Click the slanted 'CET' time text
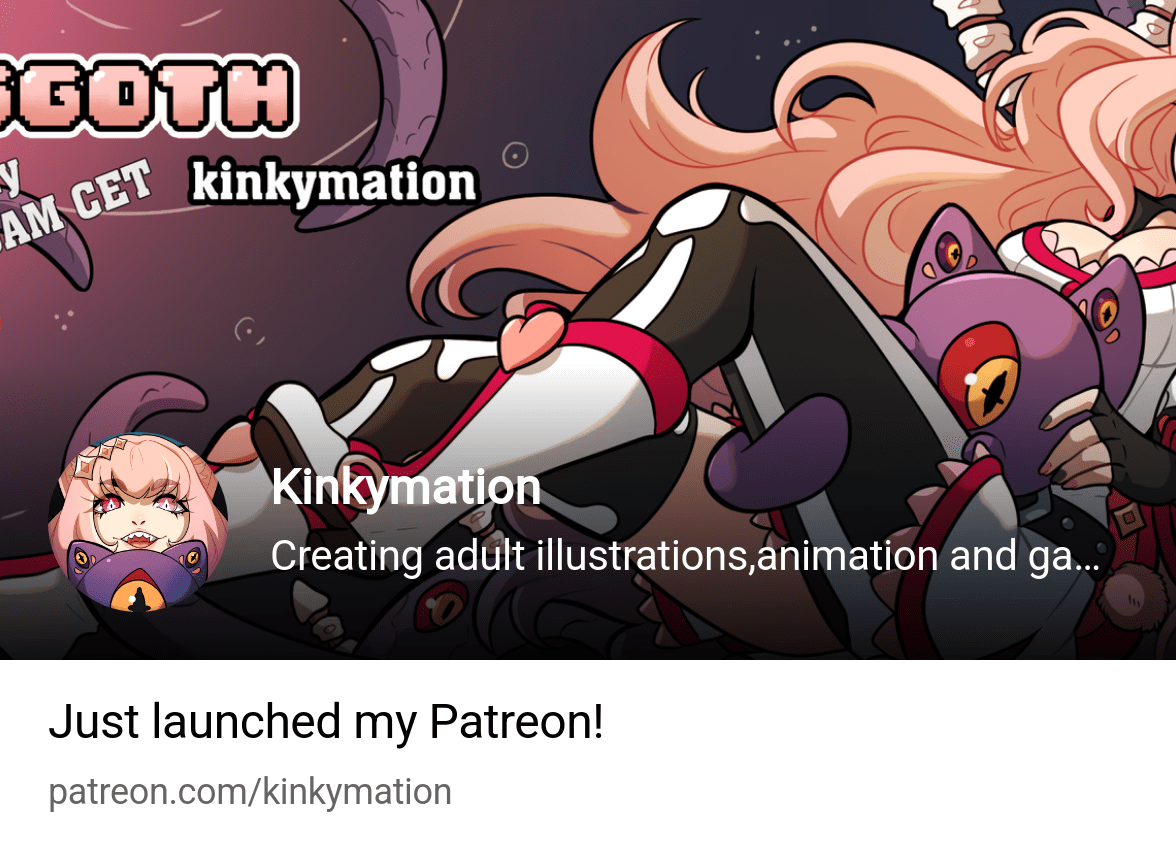The height and width of the screenshot is (852, 1176). [x=112, y=190]
